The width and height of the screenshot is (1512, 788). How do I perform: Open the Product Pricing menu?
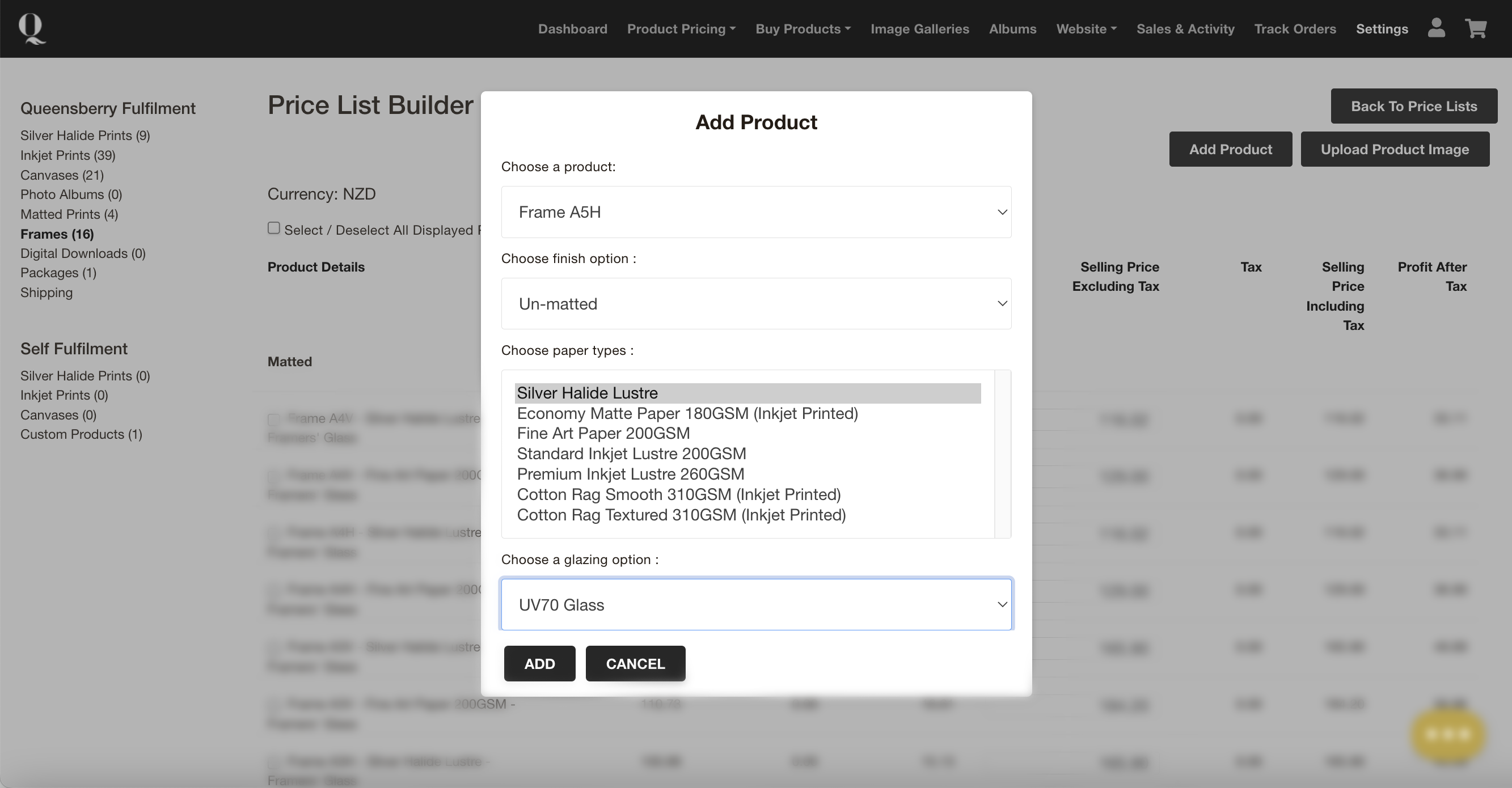tap(681, 29)
